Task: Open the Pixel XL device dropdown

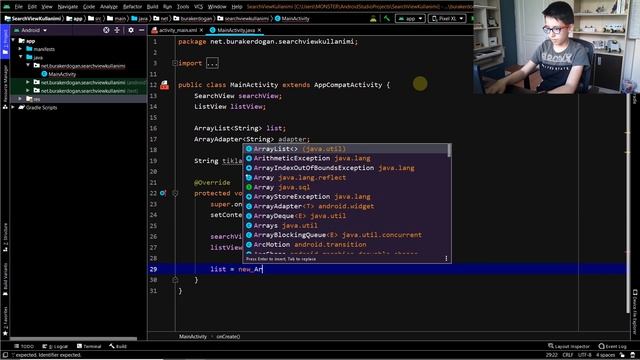Action: tap(447, 18)
